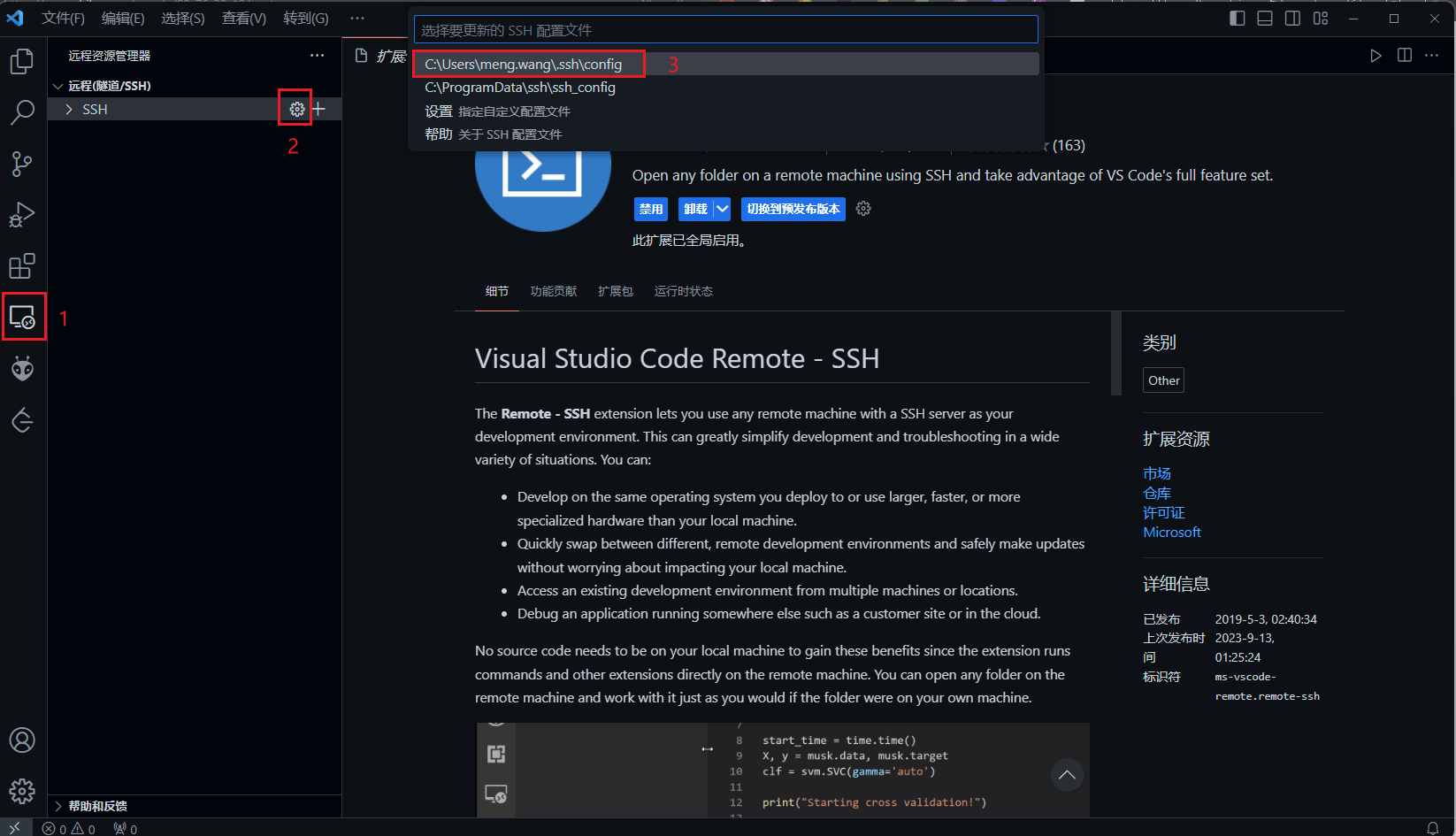Select C:\ProgramData\ssh\ssh_config option
The width and height of the screenshot is (1456, 836).
tap(520, 87)
